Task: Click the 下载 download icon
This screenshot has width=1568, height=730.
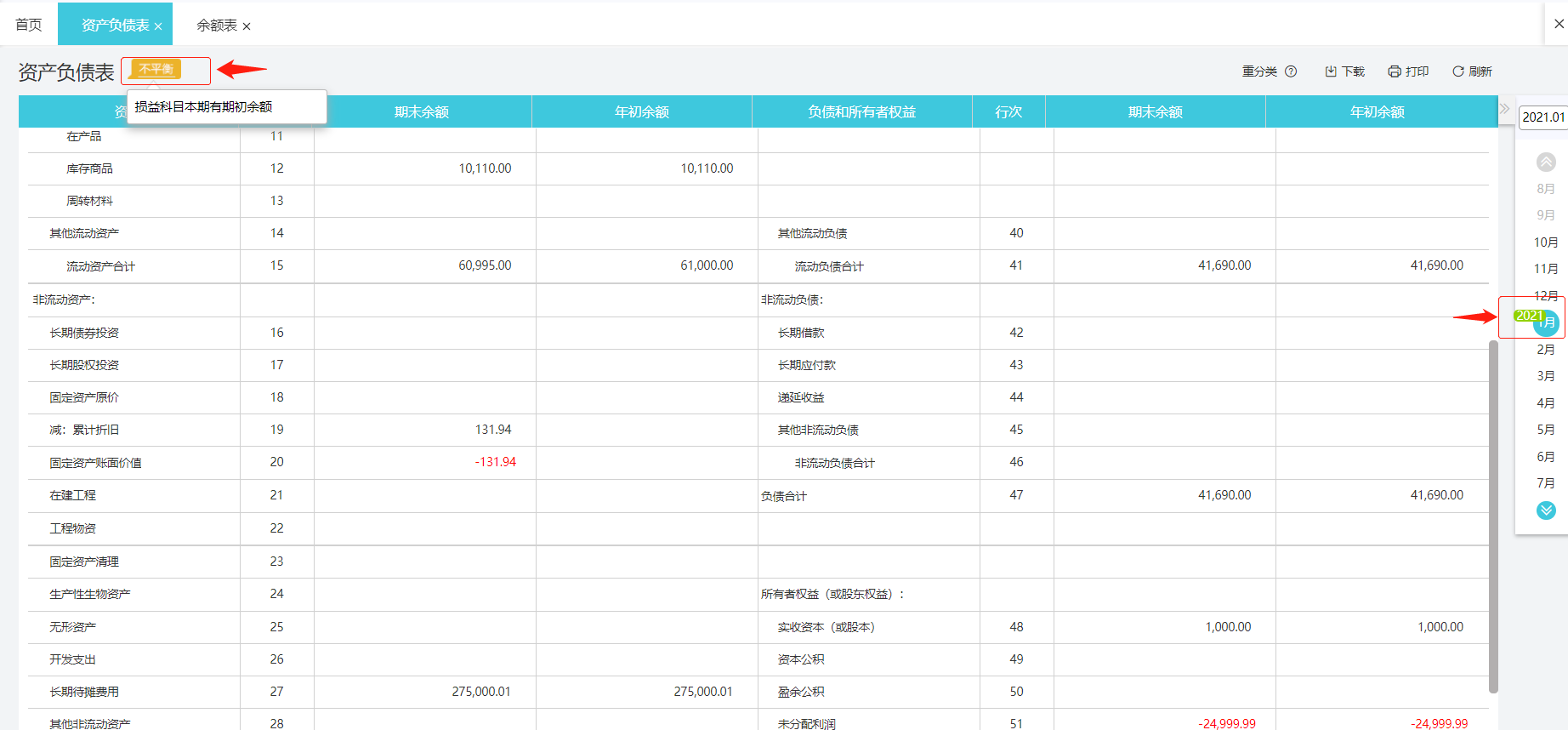Action: point(1331,71)
